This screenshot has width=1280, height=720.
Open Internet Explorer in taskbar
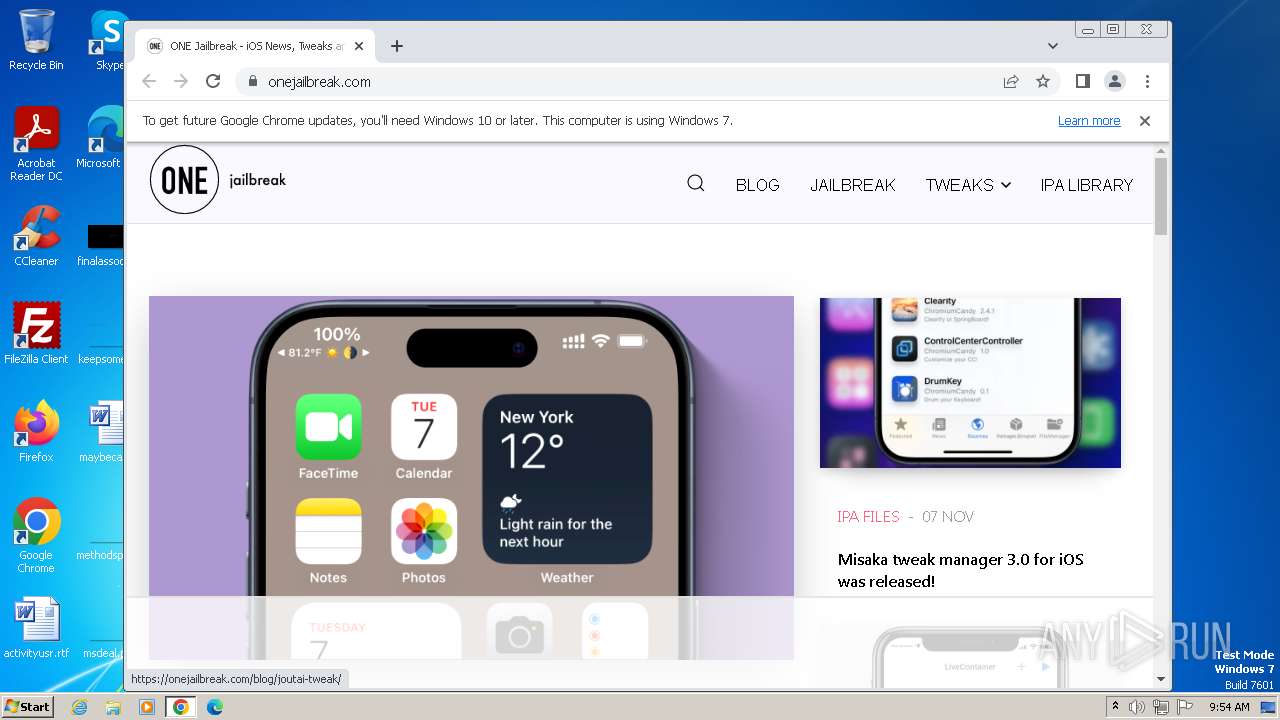(x=79, y=707)
